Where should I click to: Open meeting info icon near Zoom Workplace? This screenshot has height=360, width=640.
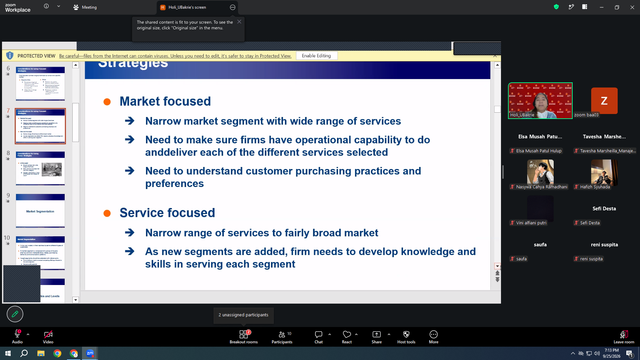tap(46, 7)
